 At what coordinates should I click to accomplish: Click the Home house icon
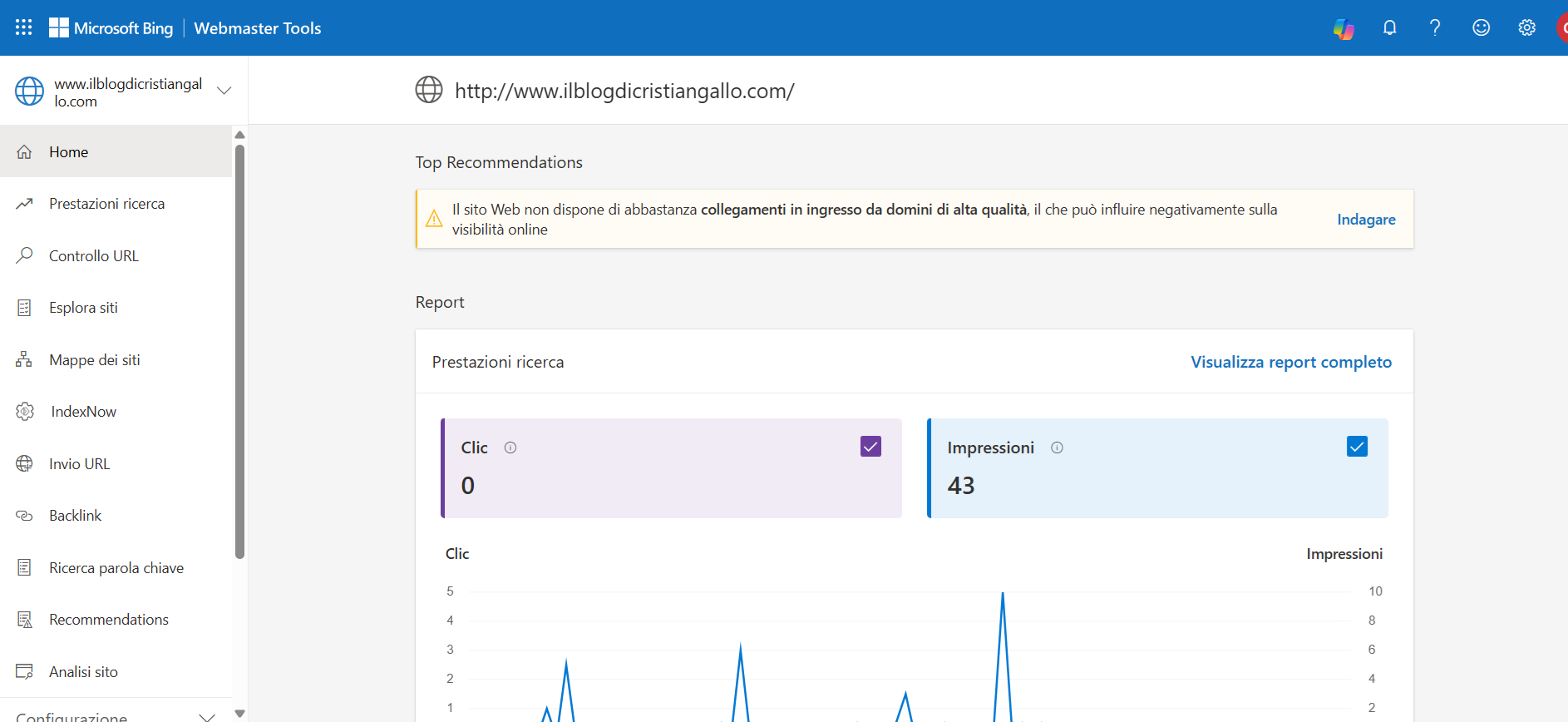point(24,152)
